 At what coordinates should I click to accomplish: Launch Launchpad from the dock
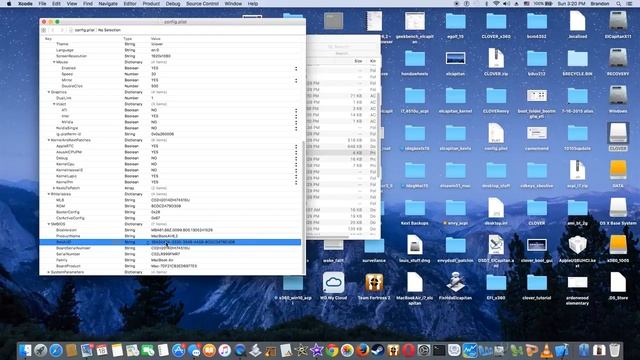[x=40, y=350]
